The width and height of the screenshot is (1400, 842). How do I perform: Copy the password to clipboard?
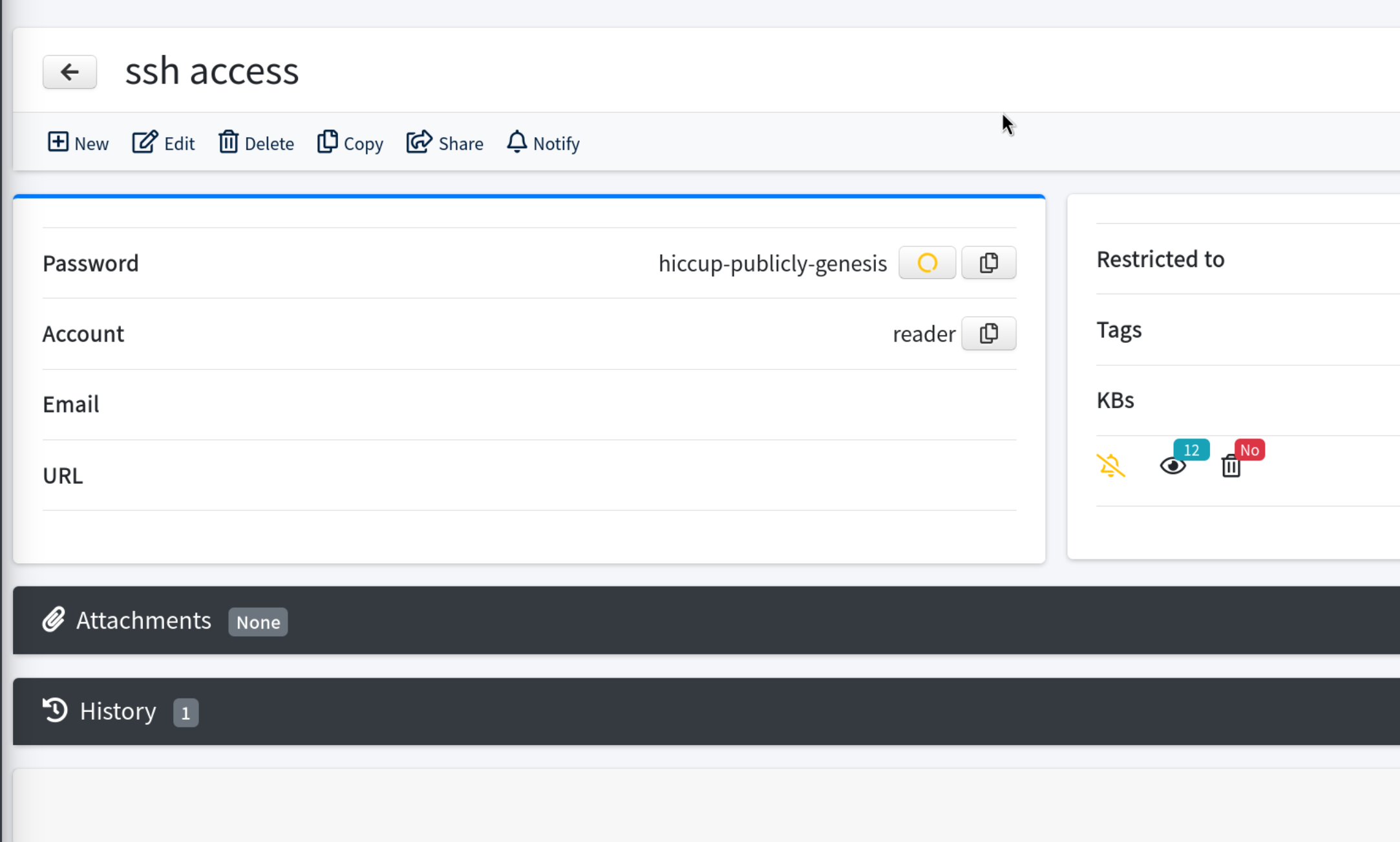pyautogui.click(x=988, y=263)
